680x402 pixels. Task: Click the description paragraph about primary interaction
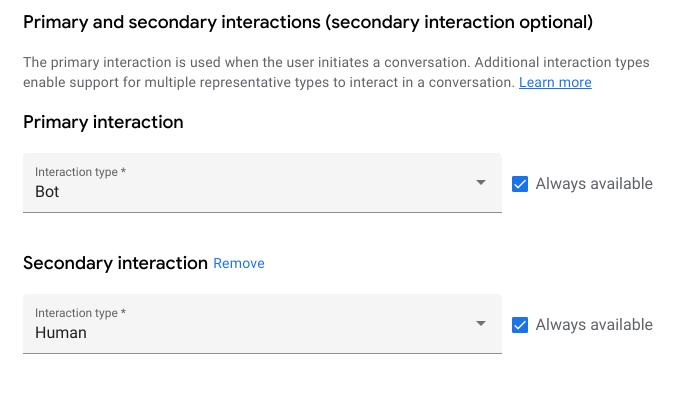click(x=300, y=62)
